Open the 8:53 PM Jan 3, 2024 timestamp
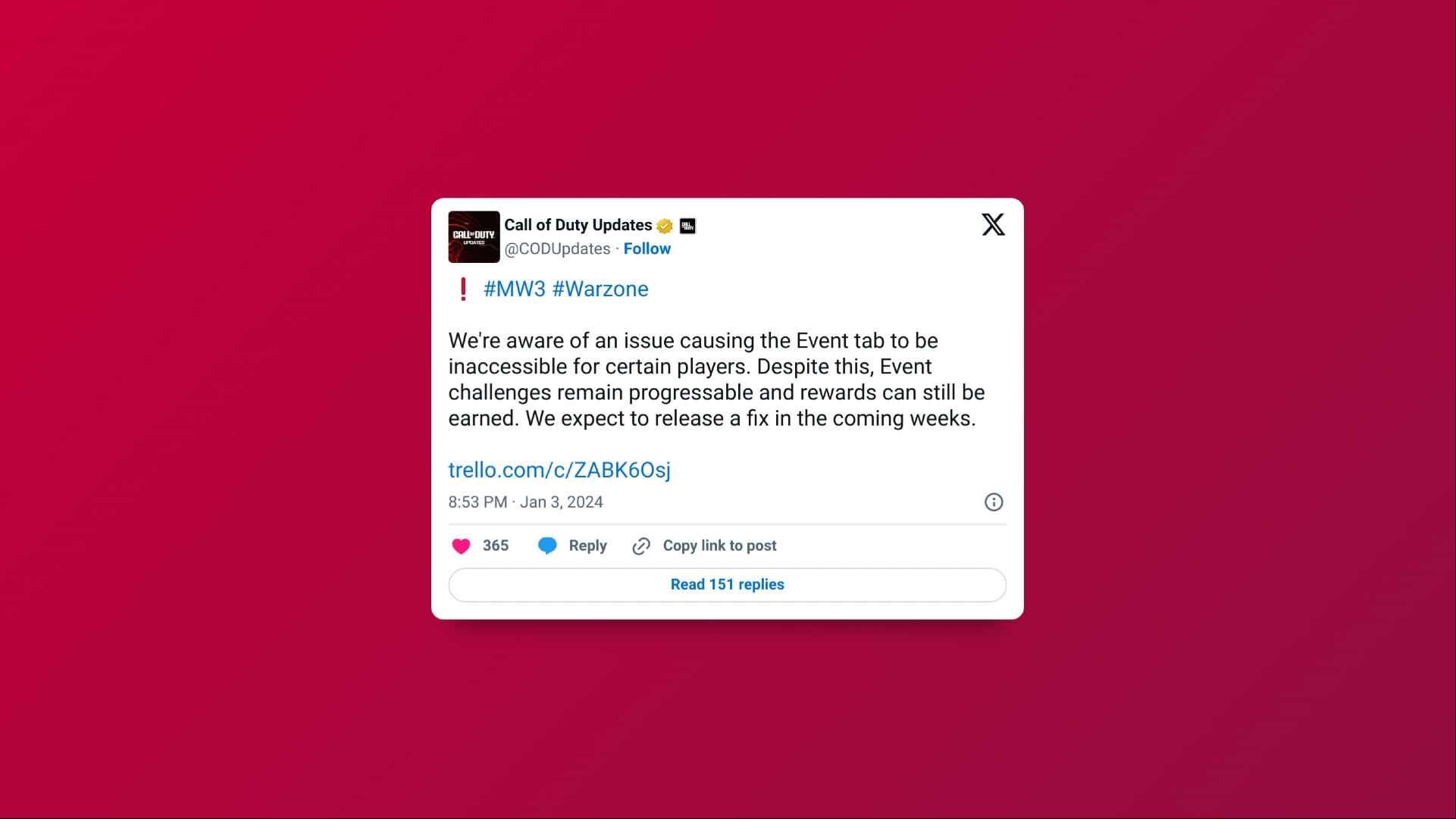This screenshot has height=819, width=1456. [525, 502]
